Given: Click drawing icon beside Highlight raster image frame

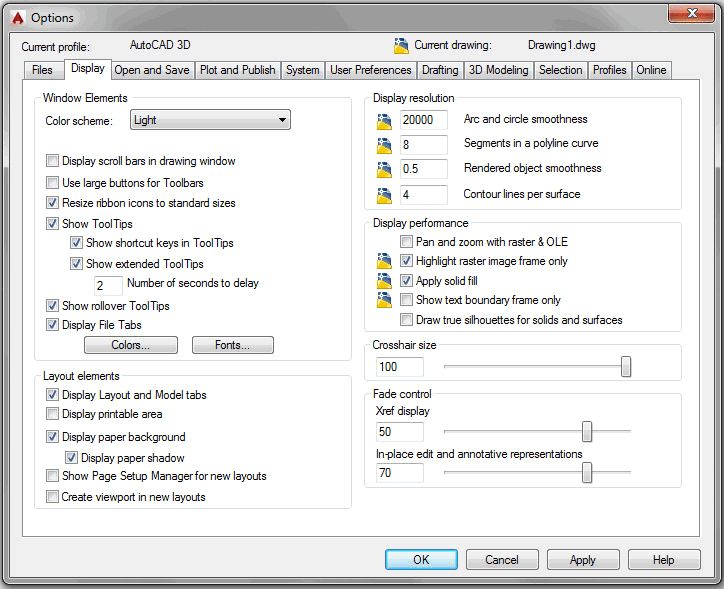Looking at the screenshot, I should coord(385,262).
